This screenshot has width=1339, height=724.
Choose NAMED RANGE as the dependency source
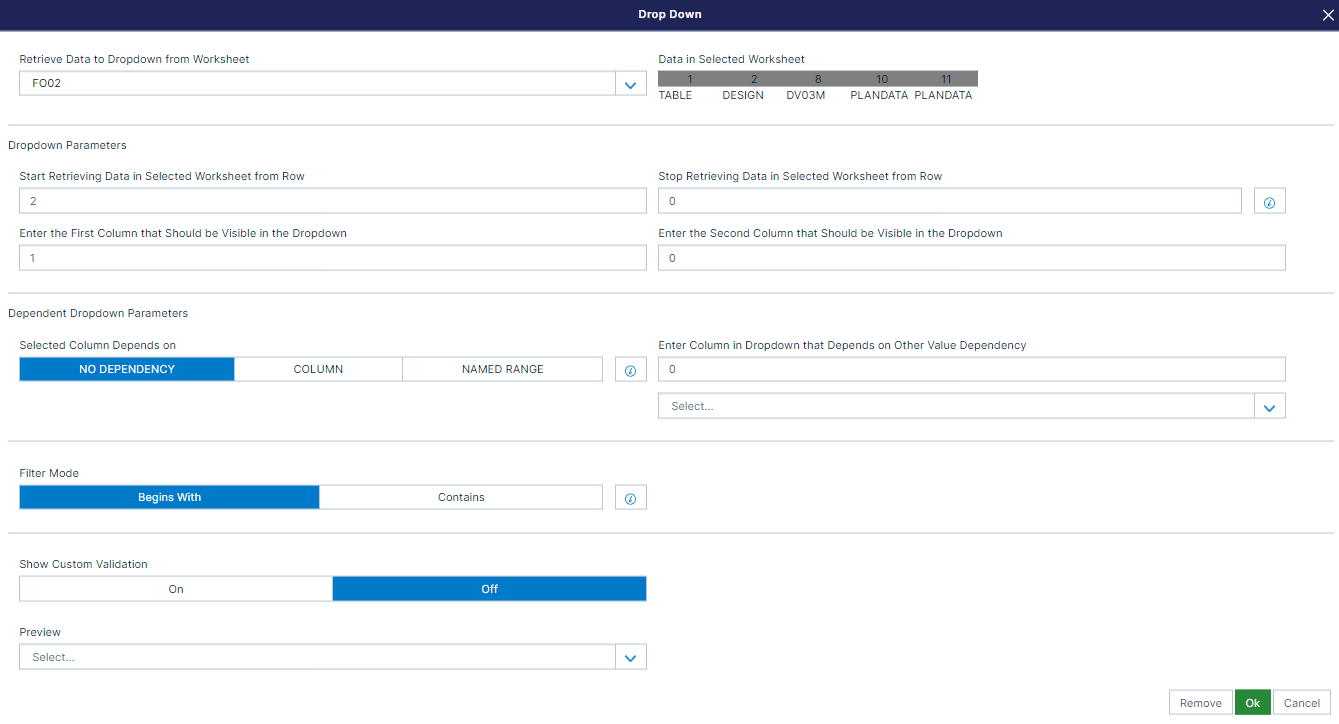click(502, 369)
